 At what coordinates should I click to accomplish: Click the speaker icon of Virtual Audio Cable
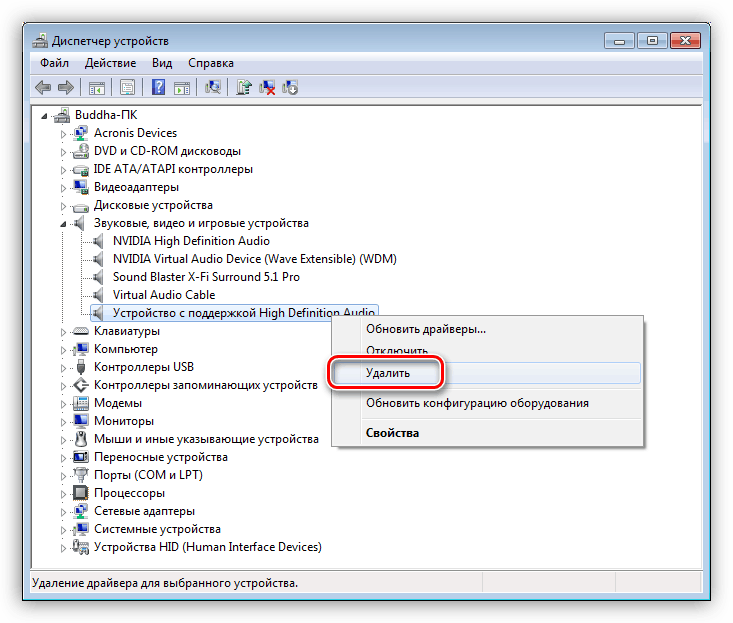[x=98, y=295]
